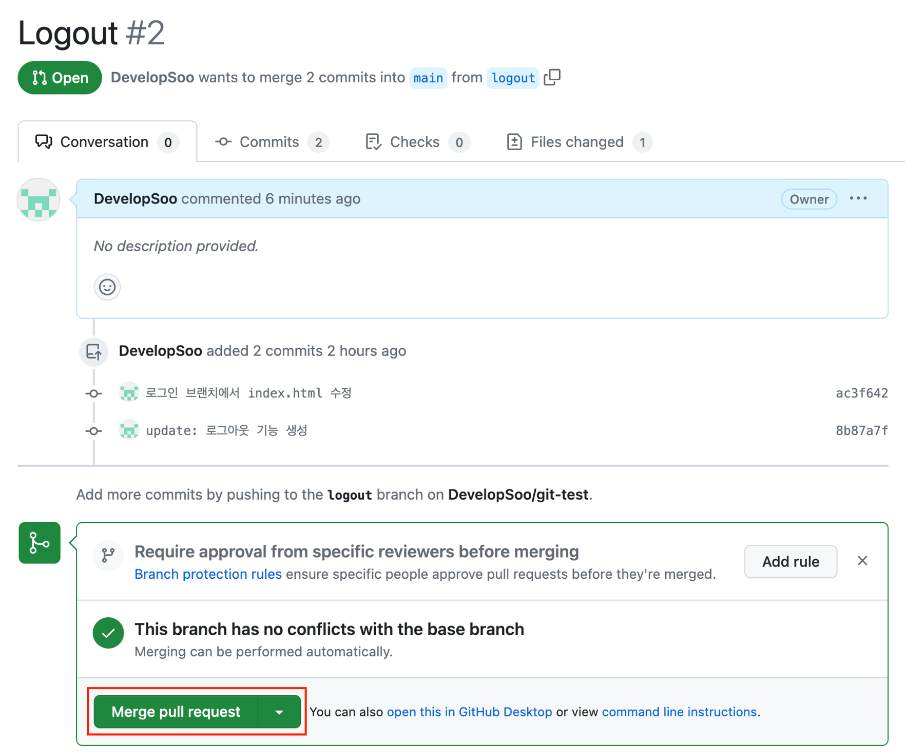Open DevelopSoo profile from comment header
This screenshot has width=924, height=754.
coord(136,199)
